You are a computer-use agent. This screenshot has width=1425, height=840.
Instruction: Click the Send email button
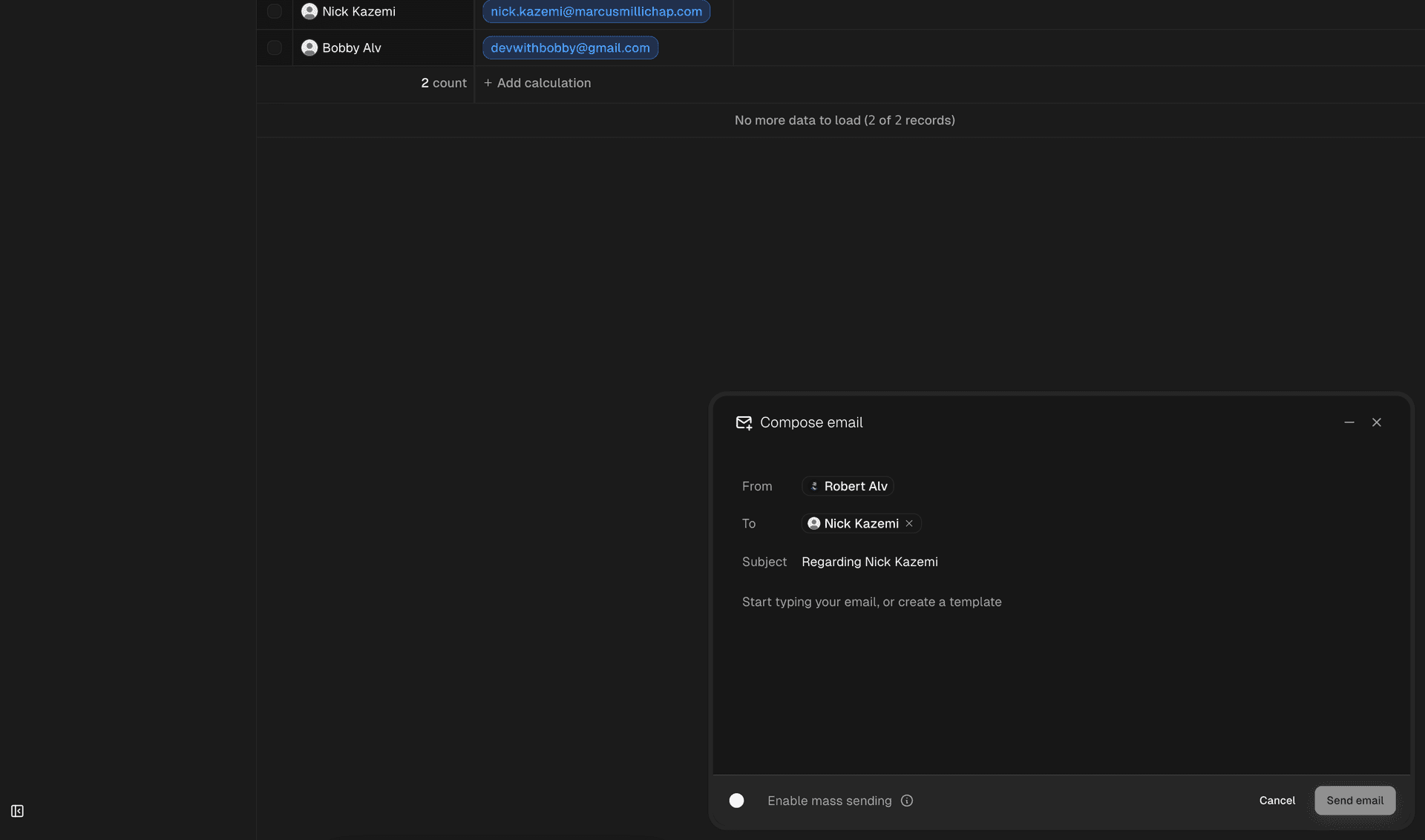pyautogui.click(x=1354, y=801)
